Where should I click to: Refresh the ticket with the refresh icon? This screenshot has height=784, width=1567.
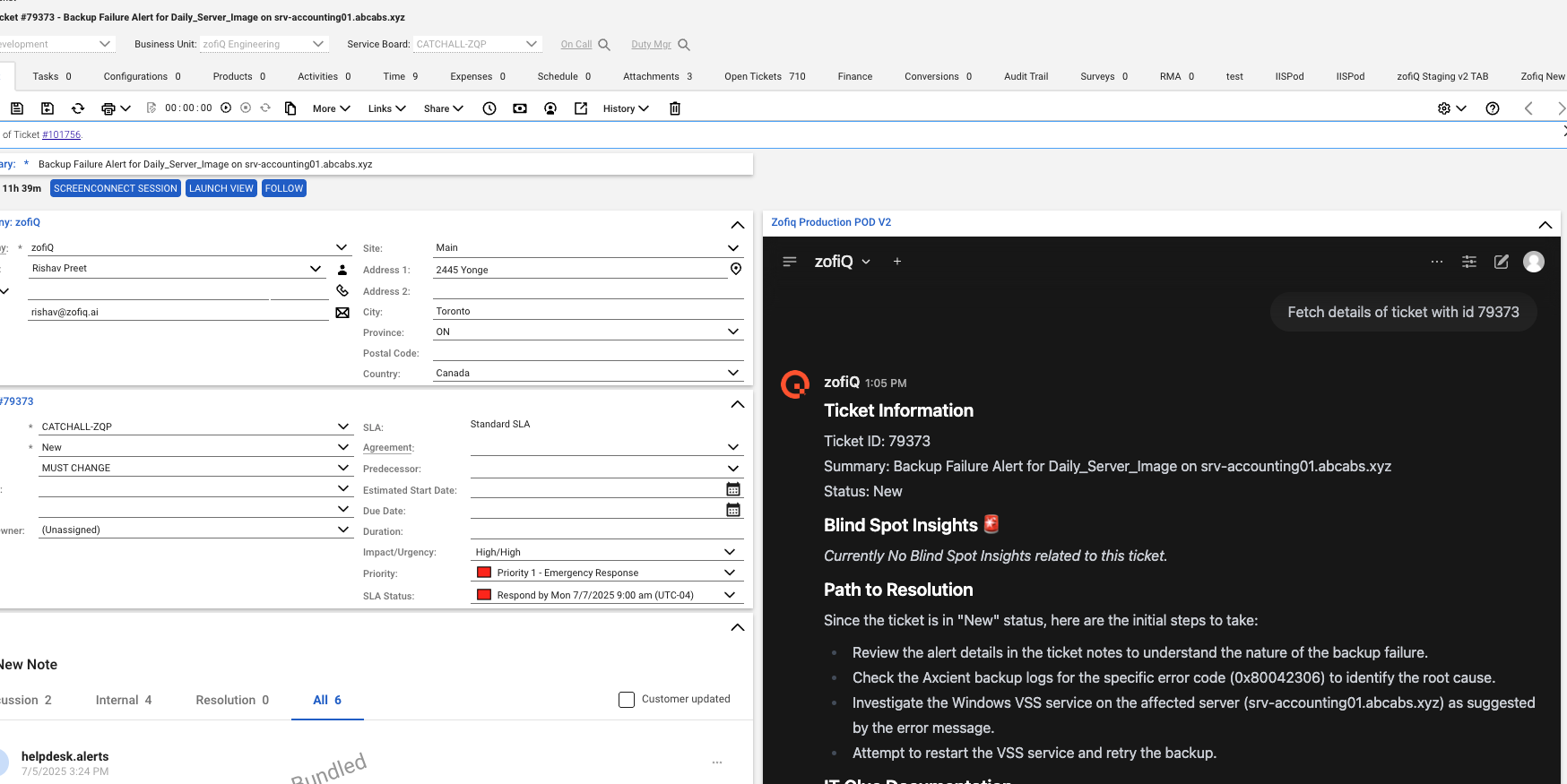(78, 108)
